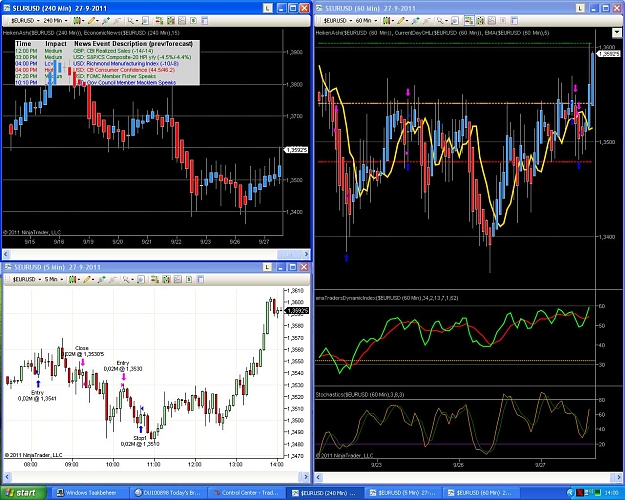Toggle the L link button in 5 Min title bar

[x=267, y=267]
